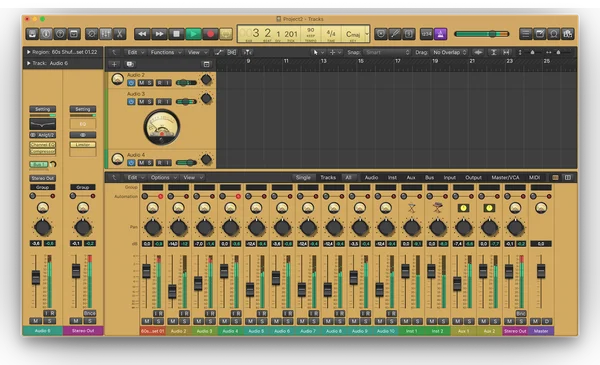
Task: Open the Loop Browser button
Action: (x=554, y=34)
